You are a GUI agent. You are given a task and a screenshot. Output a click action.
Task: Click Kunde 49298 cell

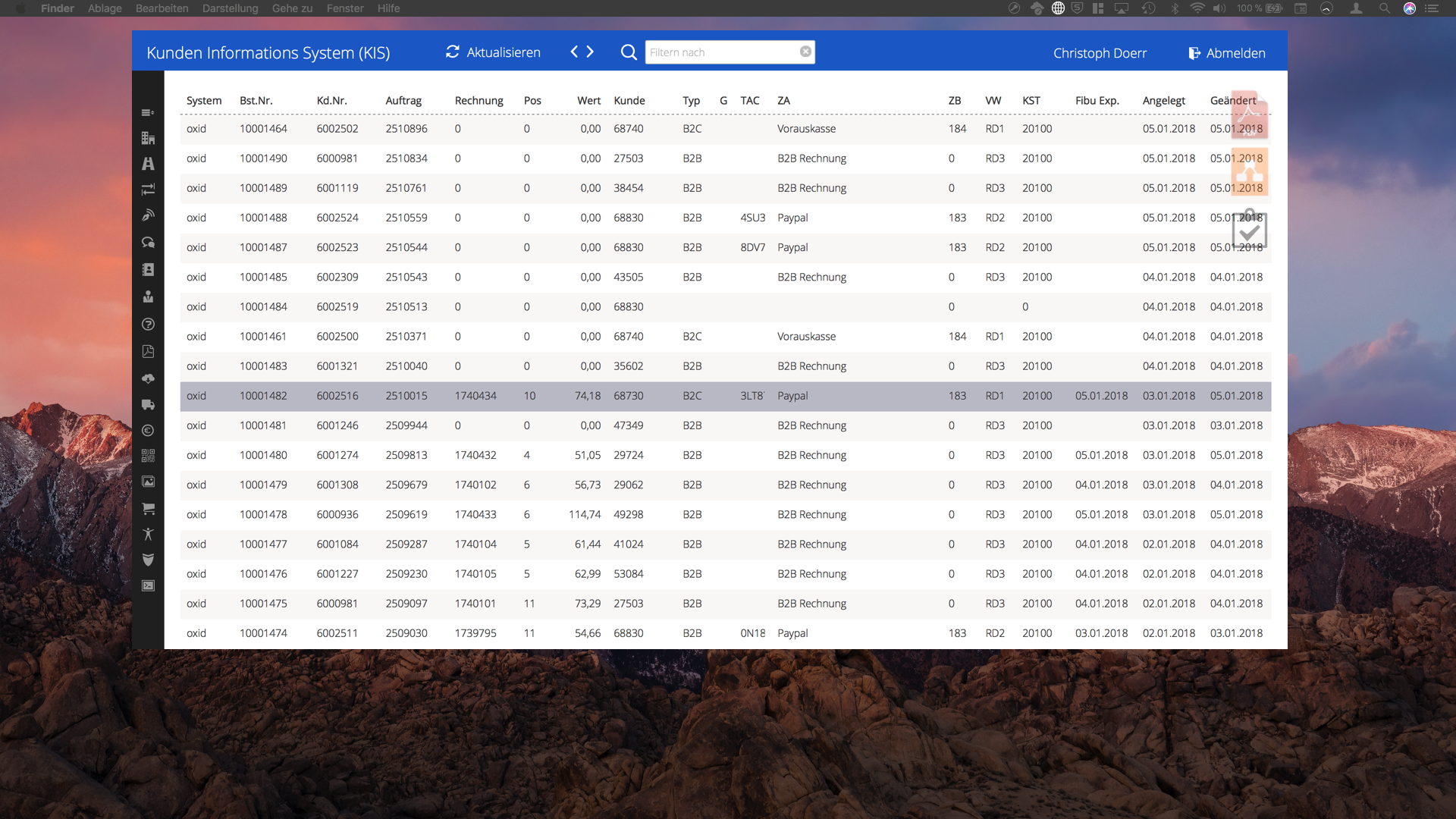(x=628, y=515)
